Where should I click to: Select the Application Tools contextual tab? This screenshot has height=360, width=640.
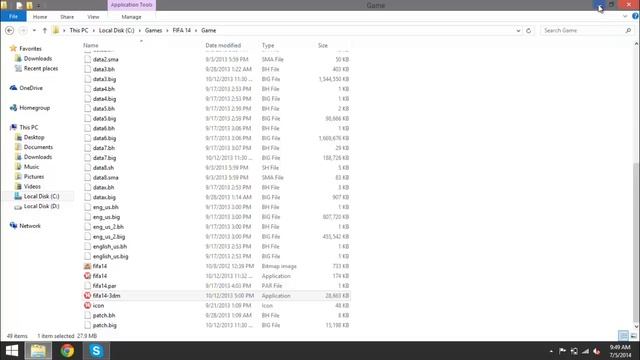click(131, 5)
